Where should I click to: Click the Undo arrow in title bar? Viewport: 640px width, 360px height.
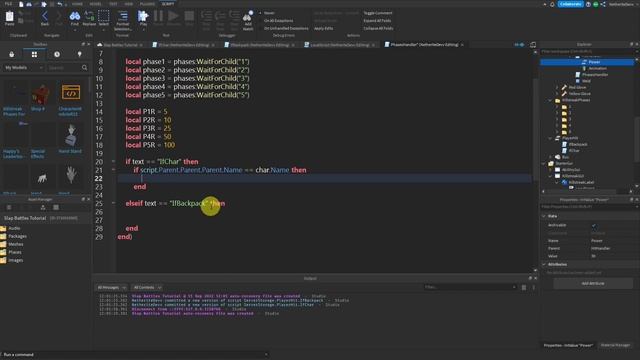60,4
